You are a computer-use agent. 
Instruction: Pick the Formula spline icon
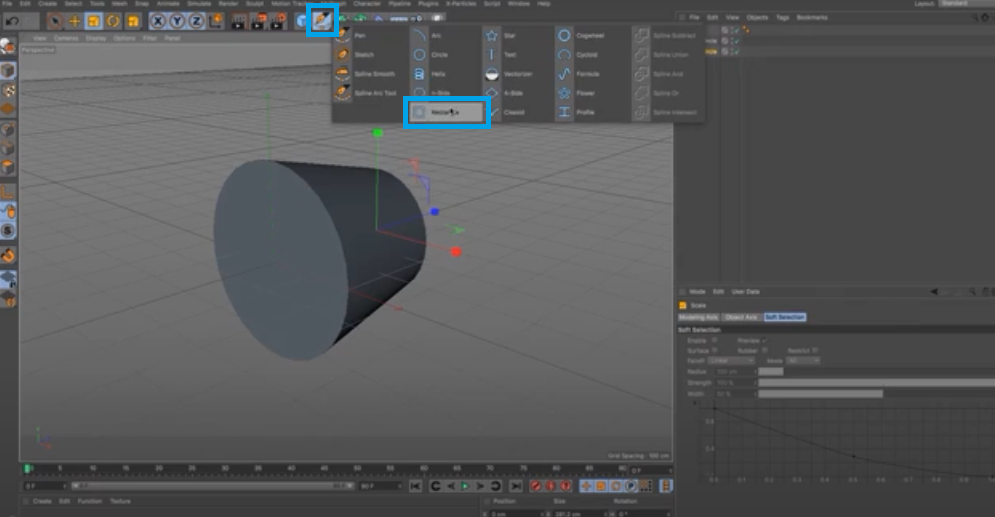tap(564, 74)
